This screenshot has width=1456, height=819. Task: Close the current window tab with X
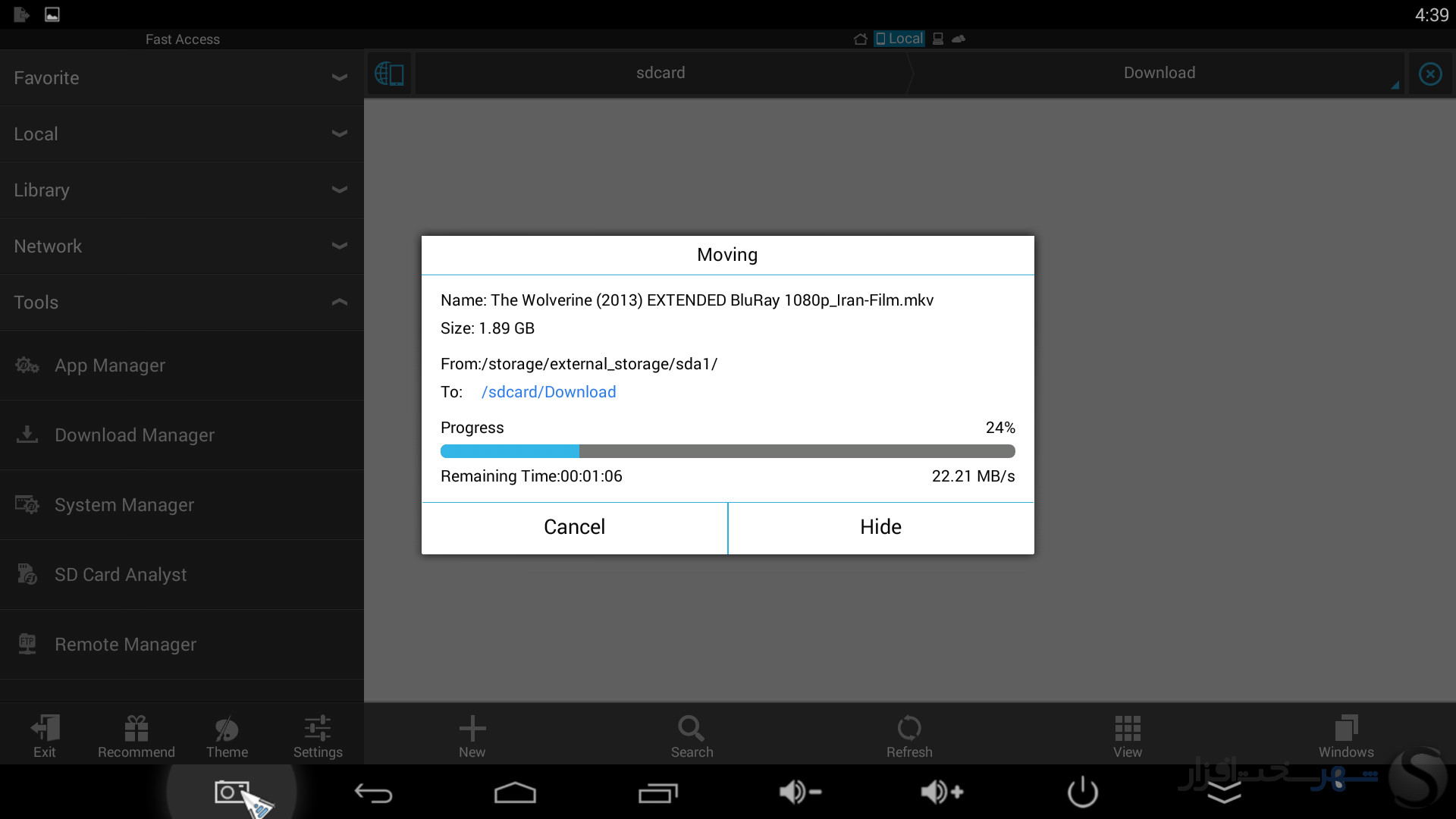click(x=1430, y=74)
